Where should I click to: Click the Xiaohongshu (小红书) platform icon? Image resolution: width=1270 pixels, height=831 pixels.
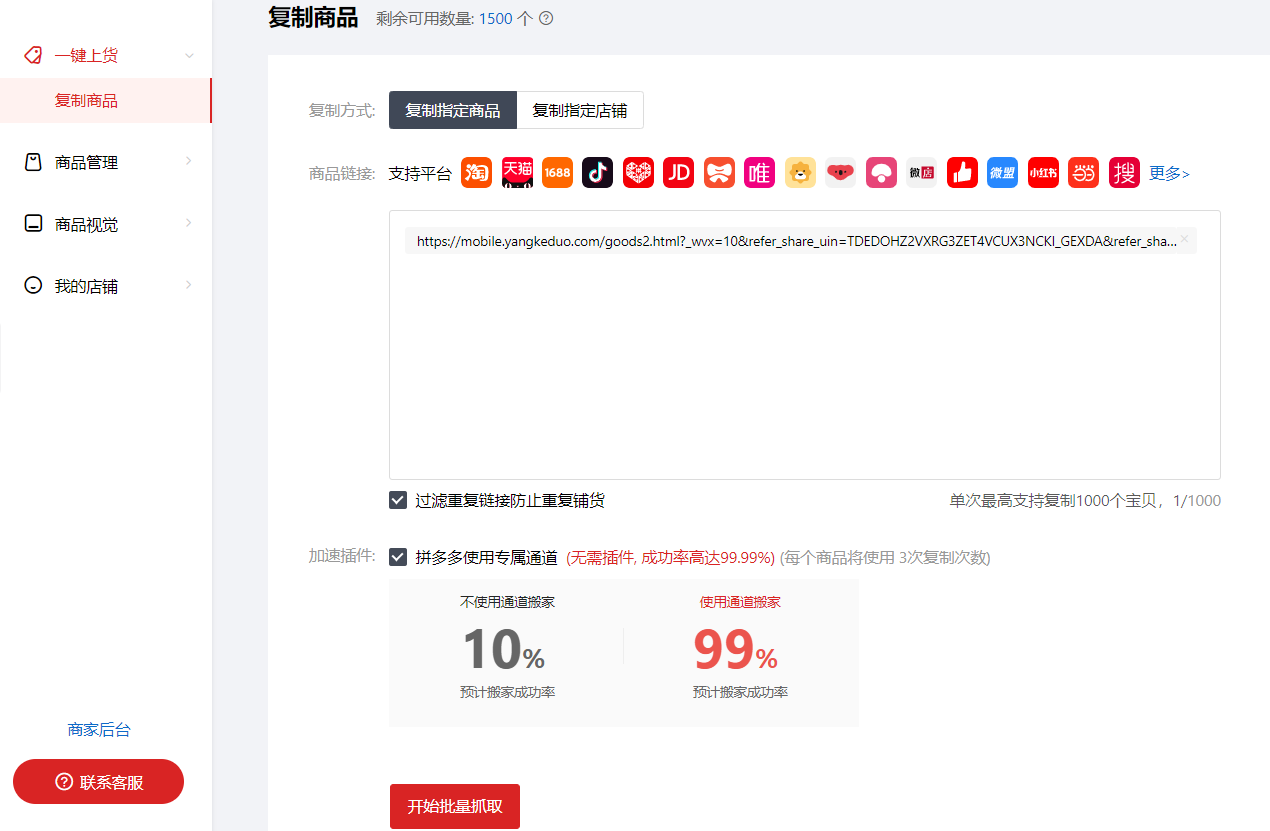(1043, 173)
